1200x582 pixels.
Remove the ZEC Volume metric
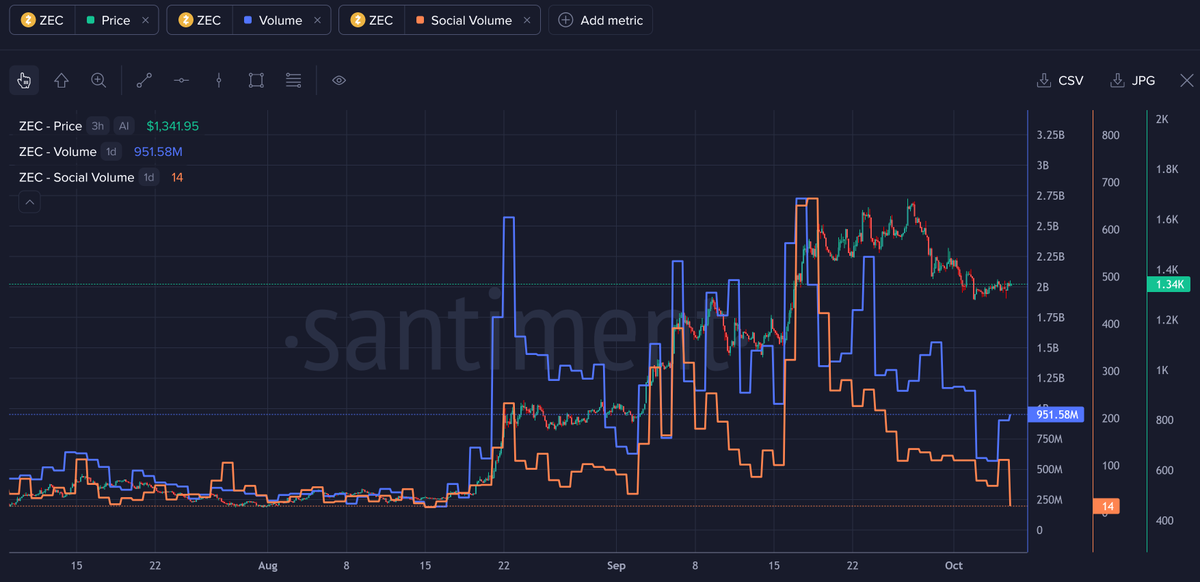318,20
